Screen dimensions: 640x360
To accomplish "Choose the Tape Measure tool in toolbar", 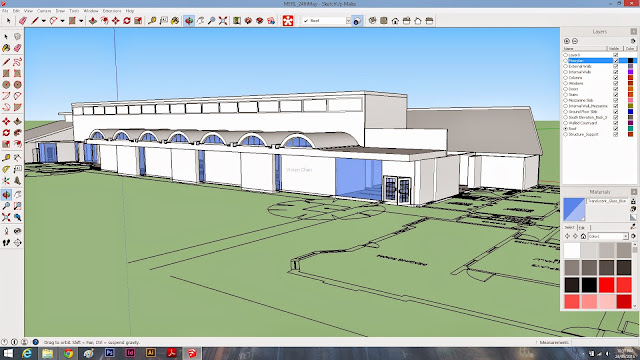I will click(x=152, y=20).
